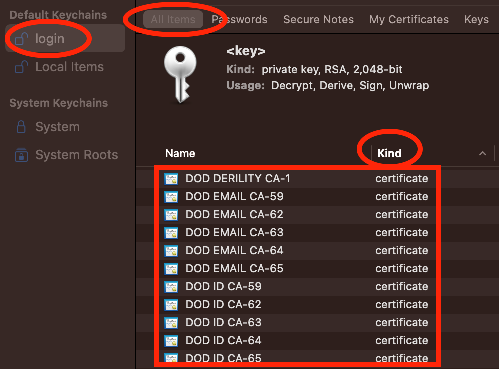Screen dimensions: 499x369
Task: Sort list by the Kind column header
Action: click(x=389, y=153)
